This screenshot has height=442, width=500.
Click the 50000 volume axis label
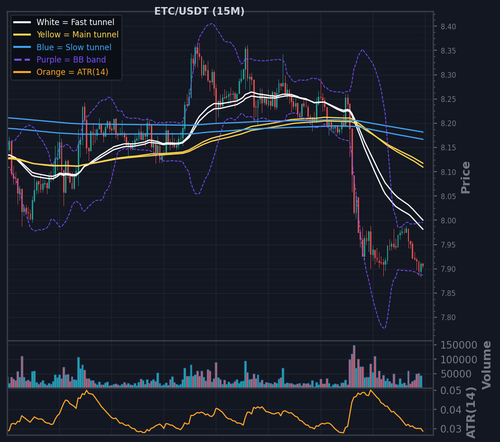pyautogui.click(x=456, y=374)
